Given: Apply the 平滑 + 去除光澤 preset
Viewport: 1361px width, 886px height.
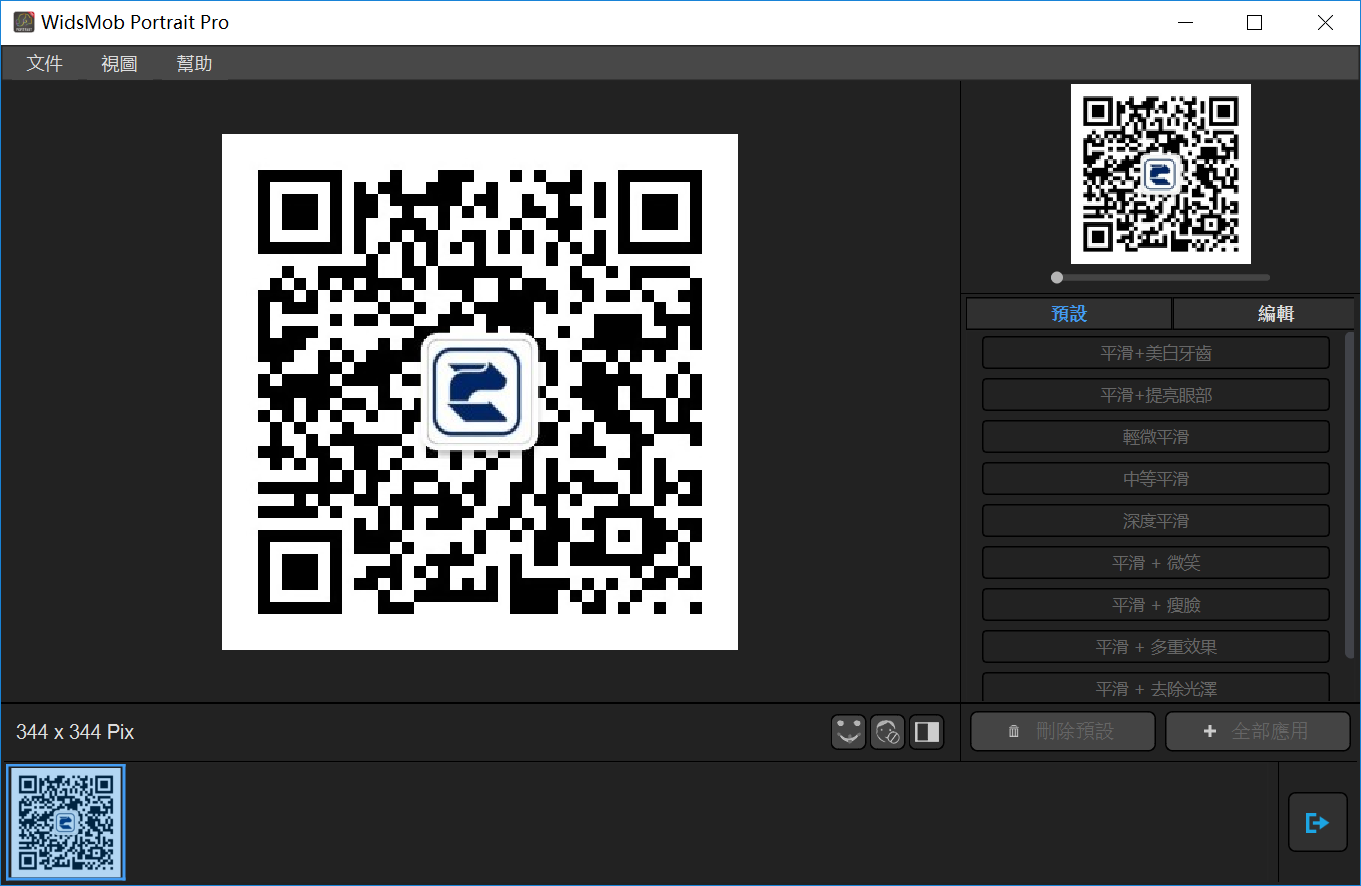Looking at the screenshot, I should point(1156,688).
